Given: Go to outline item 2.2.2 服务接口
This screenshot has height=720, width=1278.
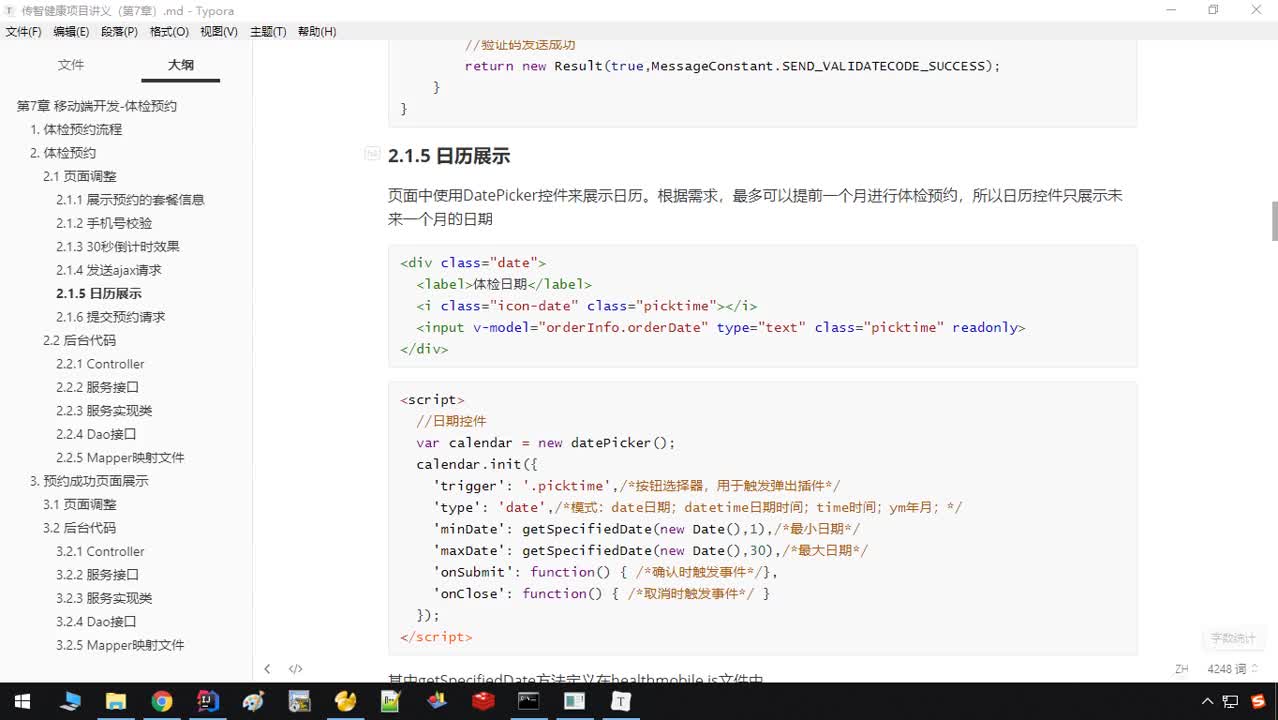Looking at the screenshot, I should click(97, 387).
